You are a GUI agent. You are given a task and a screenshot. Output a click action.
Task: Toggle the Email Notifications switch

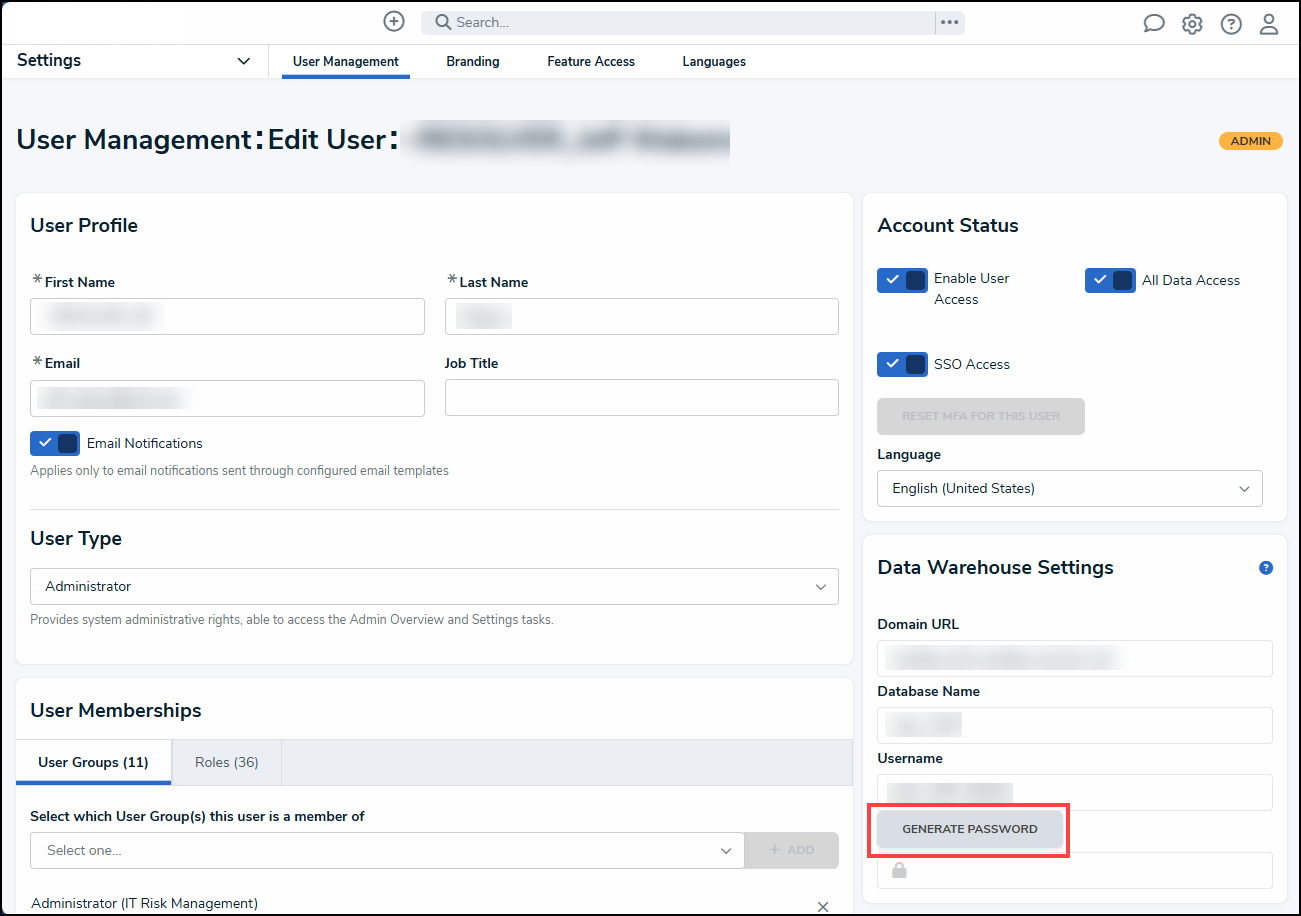(55, 443)
